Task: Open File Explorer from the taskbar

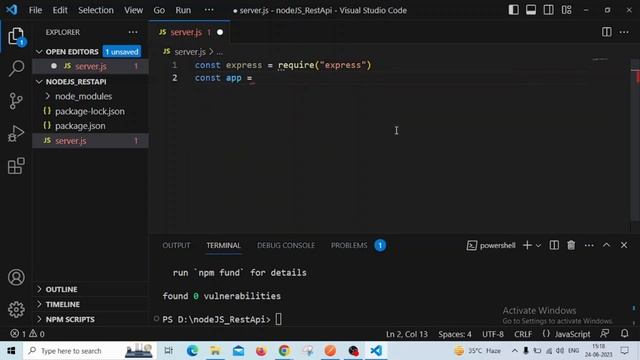Action: coord(215,351)
